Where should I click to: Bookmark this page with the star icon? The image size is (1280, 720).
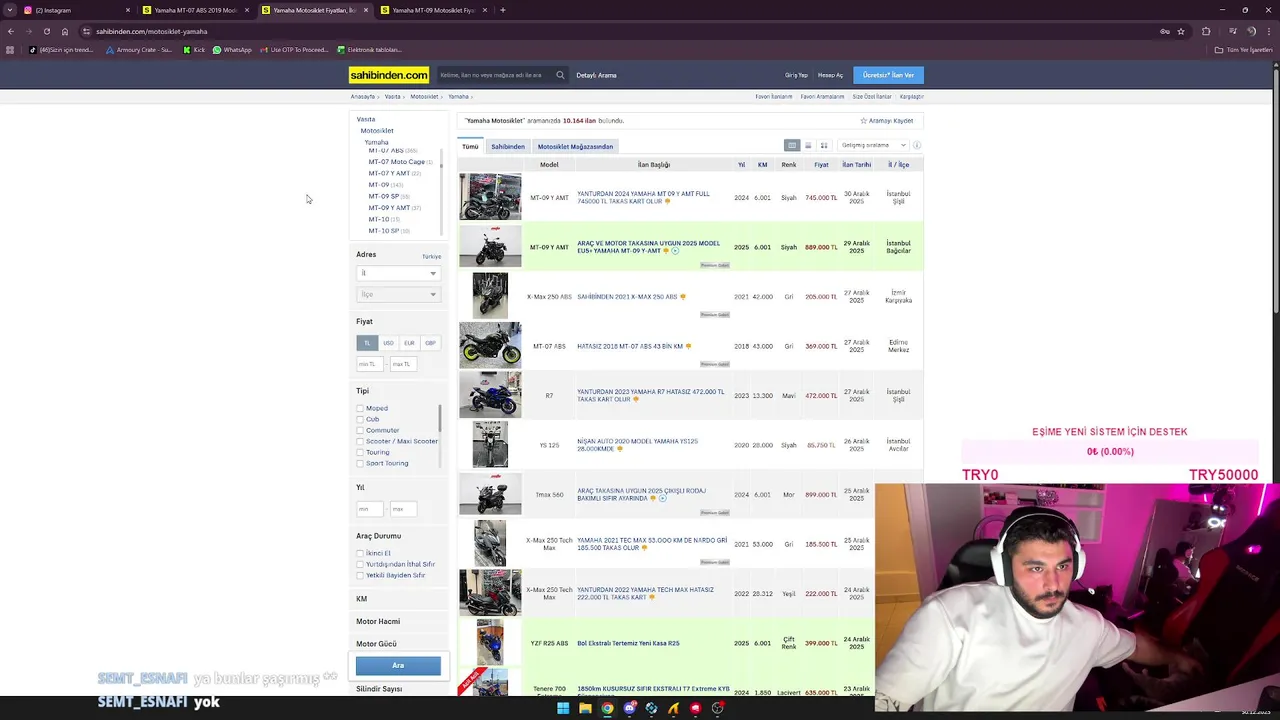click(x=1181, y=31)
